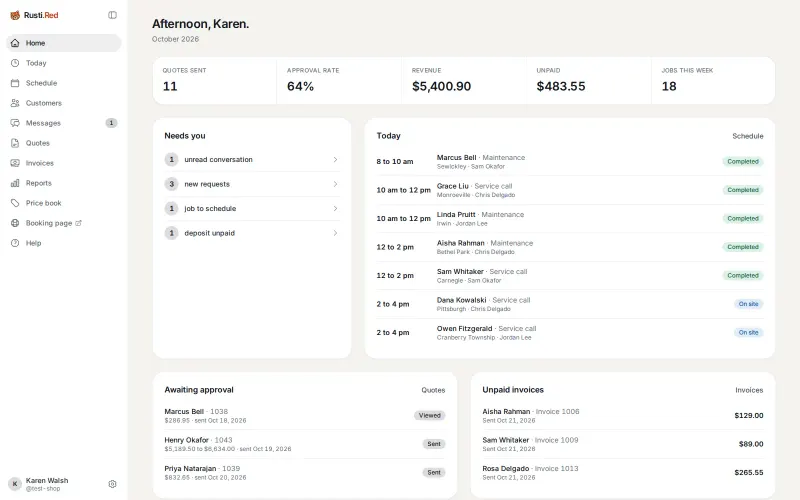Click the Approval Rate value 64%
800x500 pixels.
(300, 87)
